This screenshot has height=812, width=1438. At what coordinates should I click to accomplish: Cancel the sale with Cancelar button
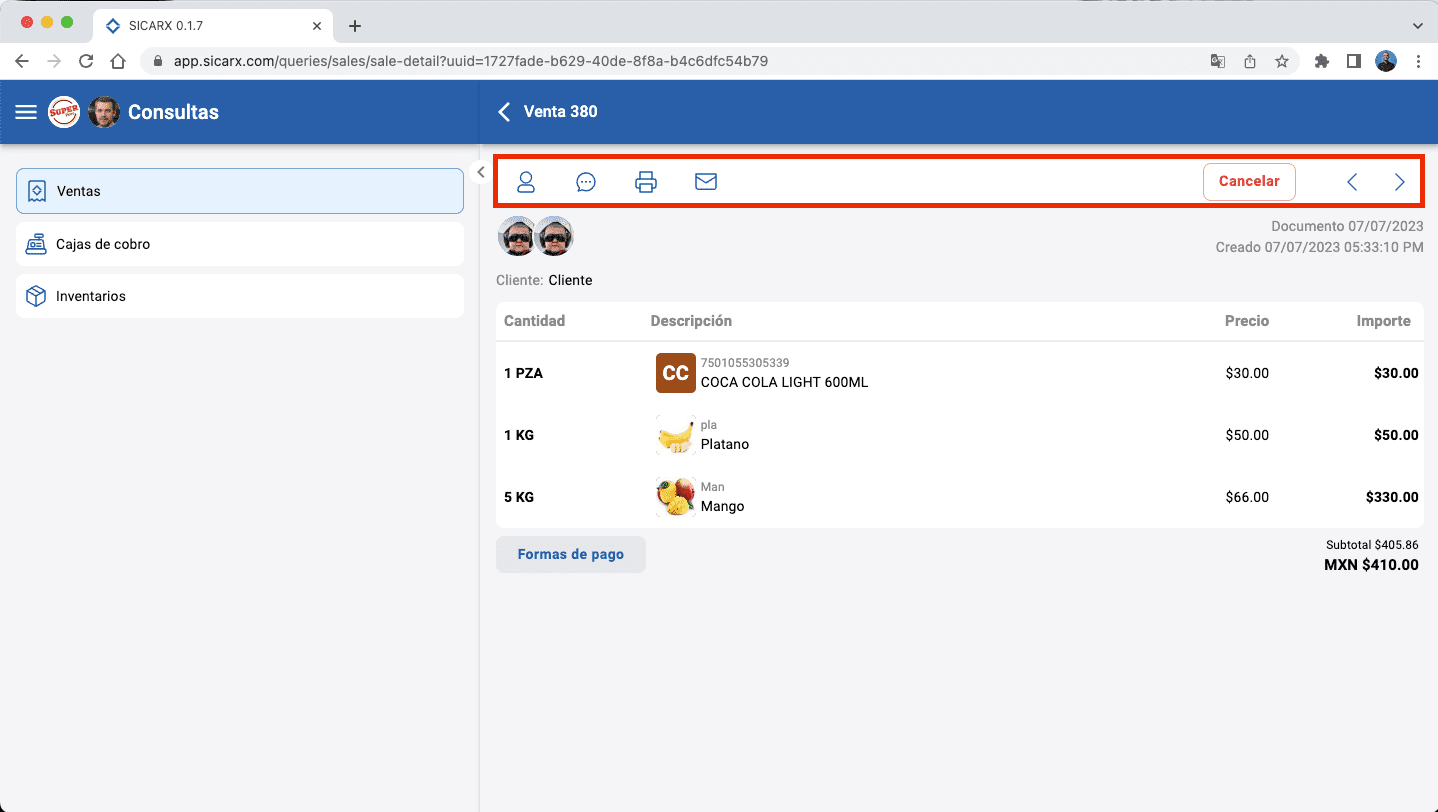(x=1249, y=182)
